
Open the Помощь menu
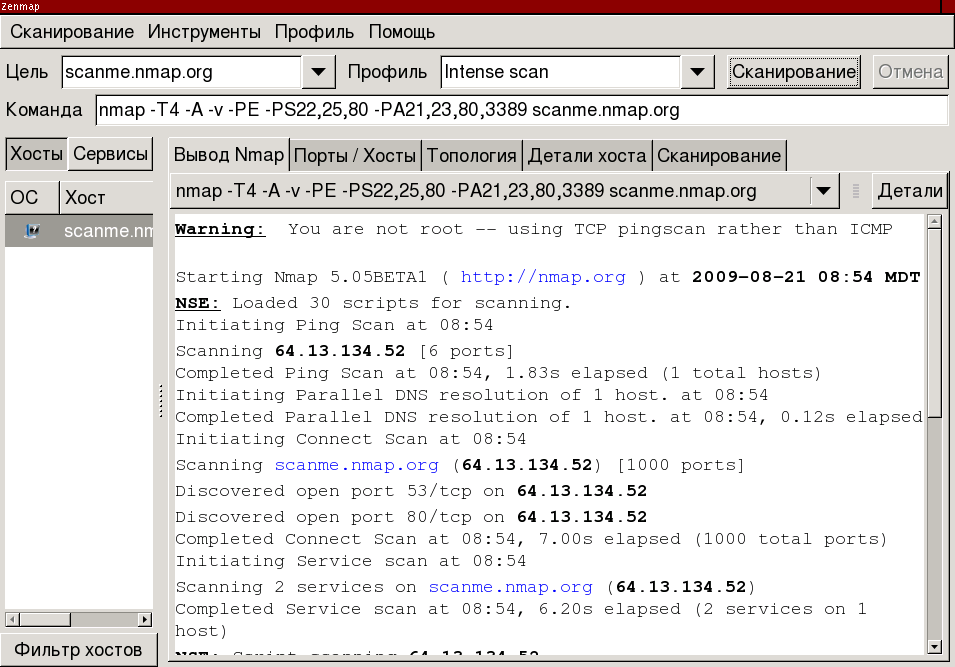402,32
